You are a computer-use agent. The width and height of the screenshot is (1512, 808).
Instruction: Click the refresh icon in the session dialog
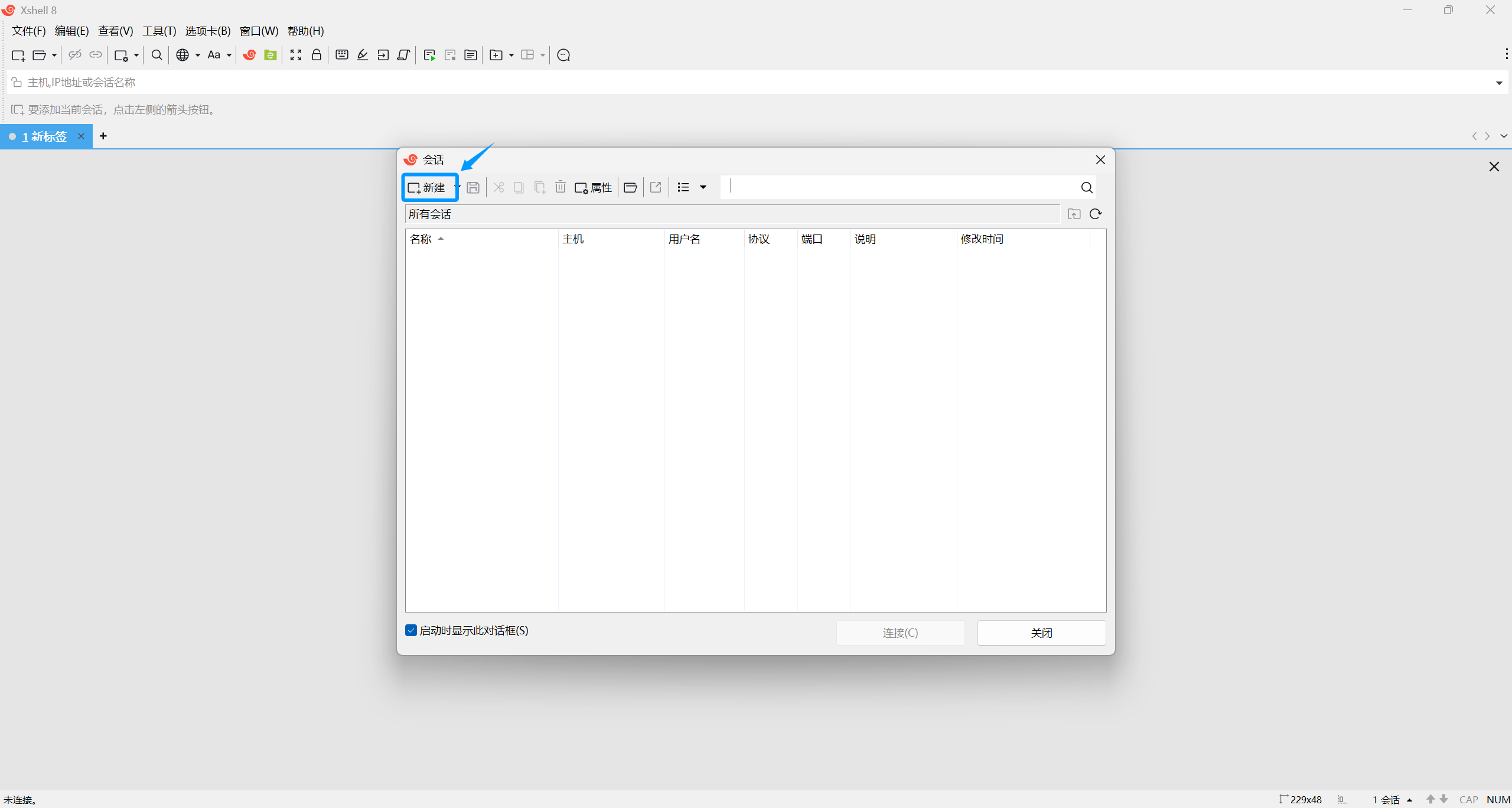coord(1096,214)
